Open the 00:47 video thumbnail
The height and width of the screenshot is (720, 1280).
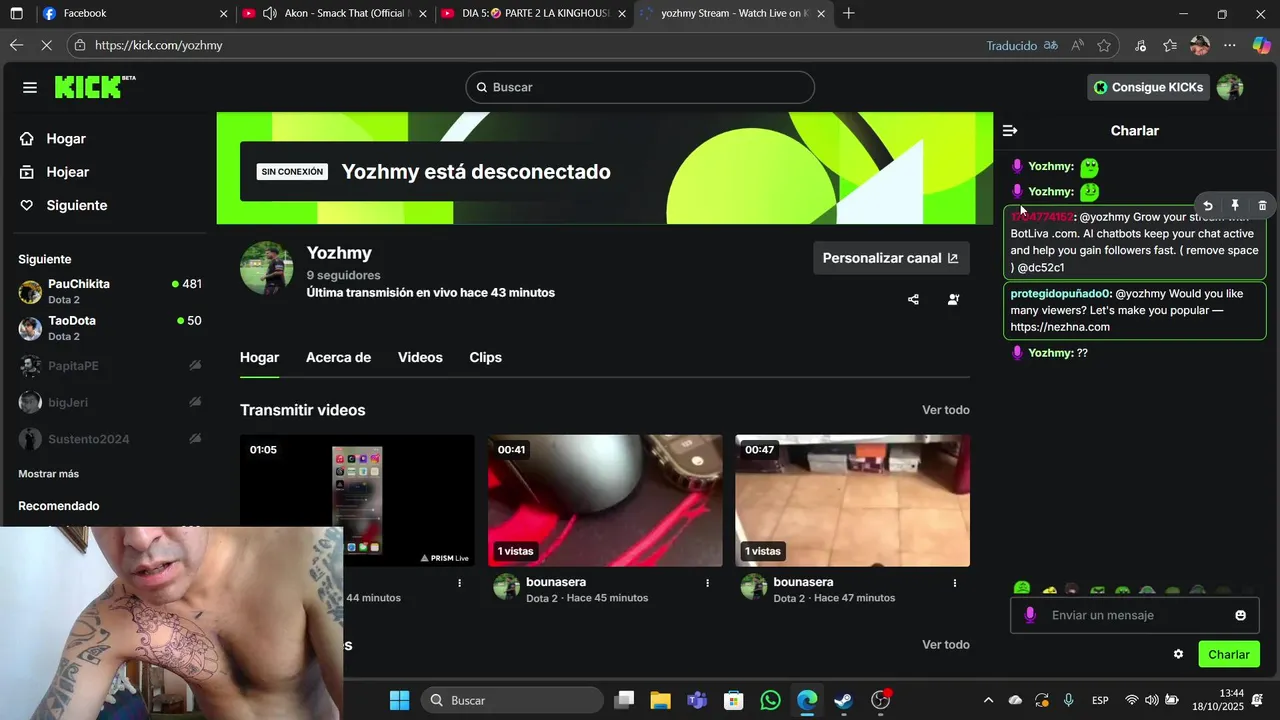(x=852, y=500)
